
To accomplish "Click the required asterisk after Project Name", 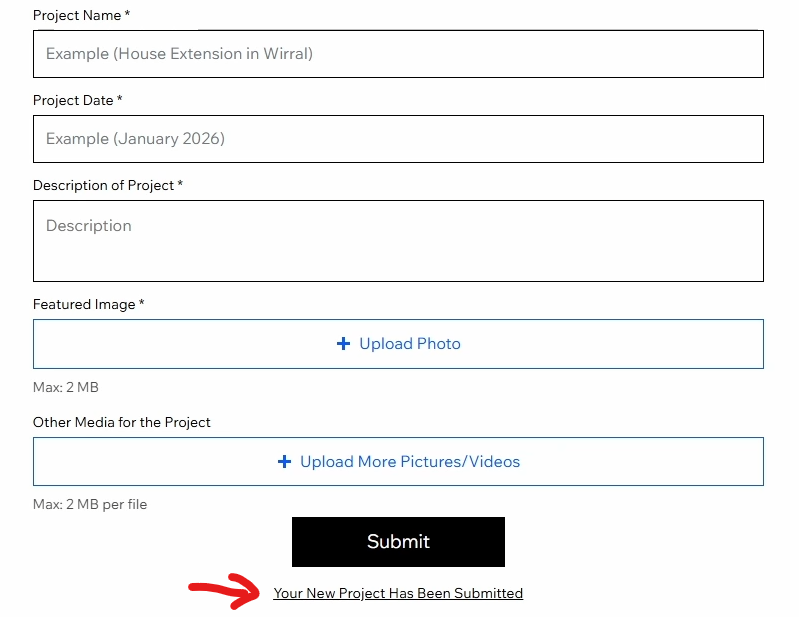I will 127,16.
